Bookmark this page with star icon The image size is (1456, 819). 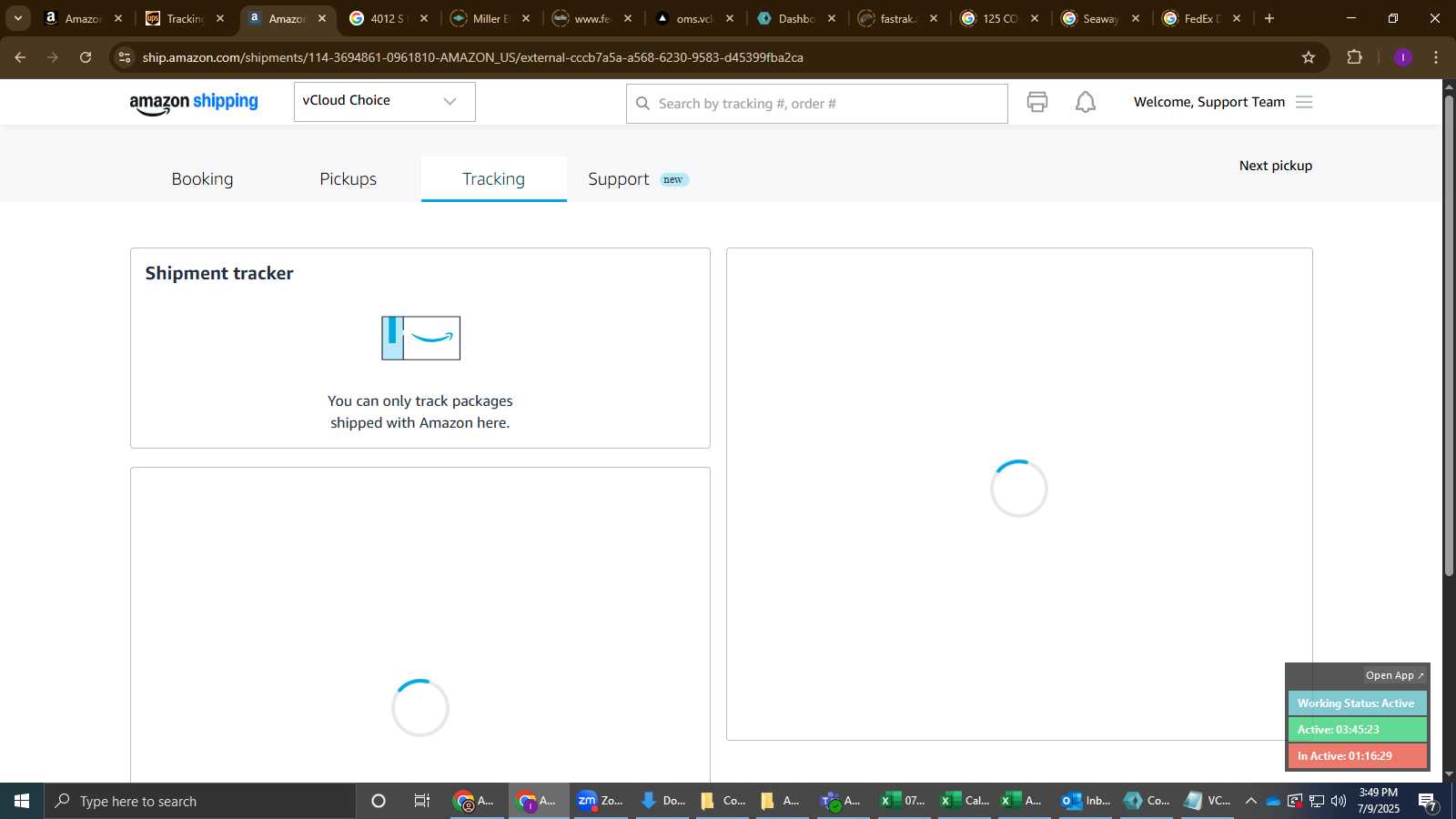1309,57
